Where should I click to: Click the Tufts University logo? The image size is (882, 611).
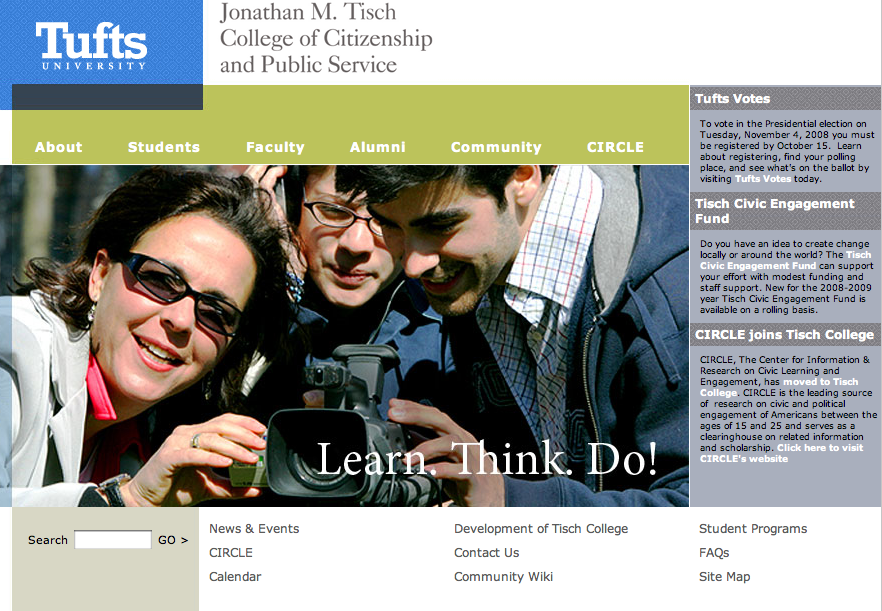91,46
